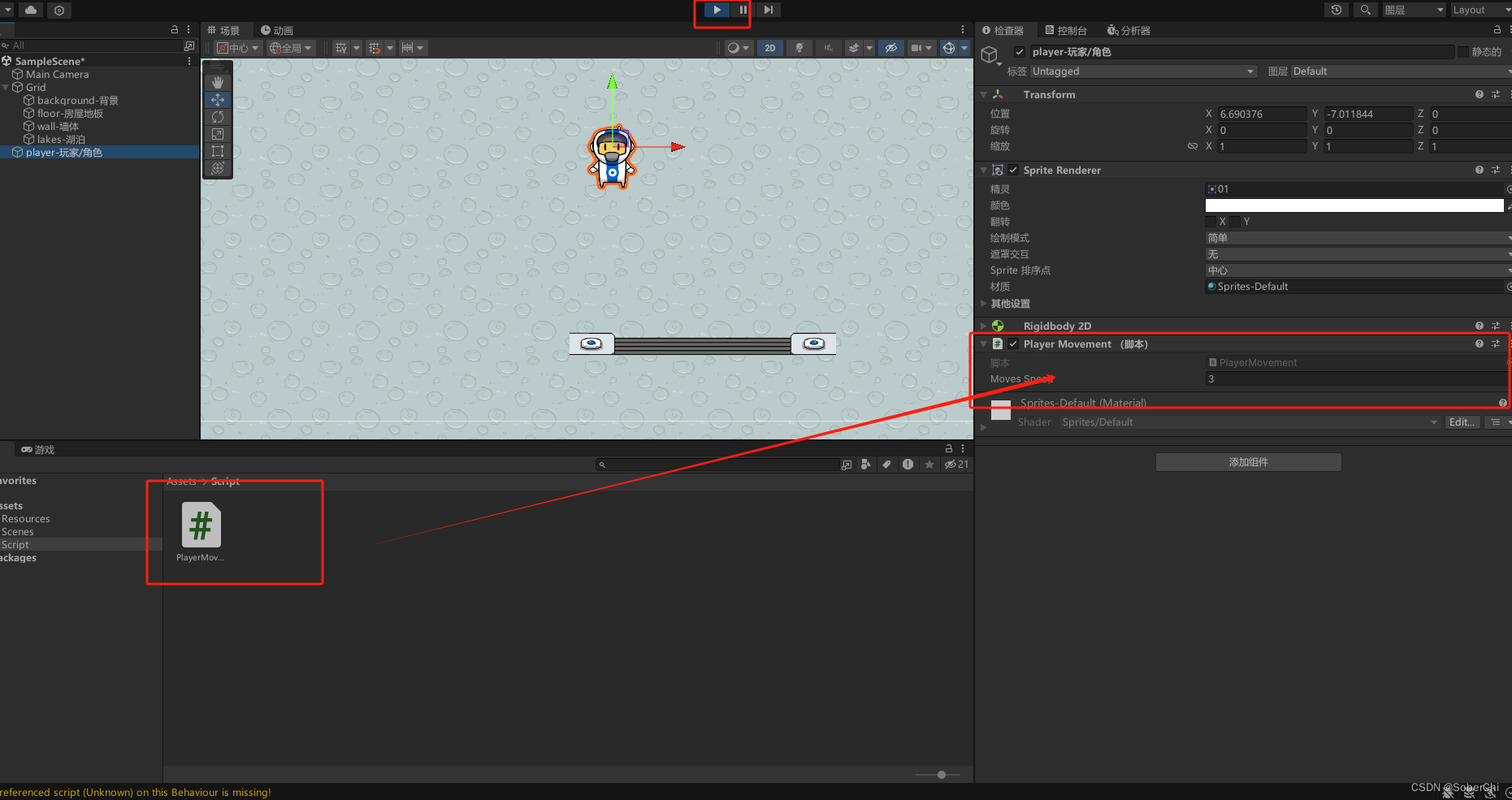Lock the Hierarchy panel
Screen dimensions: 1512x800
click(x=175, y=29)
